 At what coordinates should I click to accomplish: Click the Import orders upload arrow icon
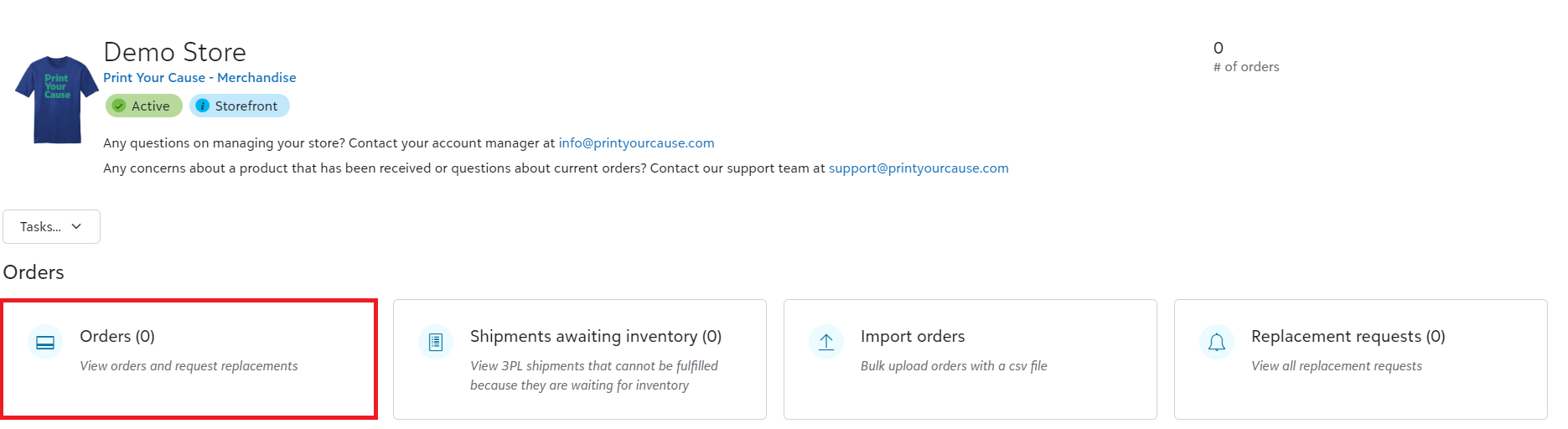pos(826,342)
